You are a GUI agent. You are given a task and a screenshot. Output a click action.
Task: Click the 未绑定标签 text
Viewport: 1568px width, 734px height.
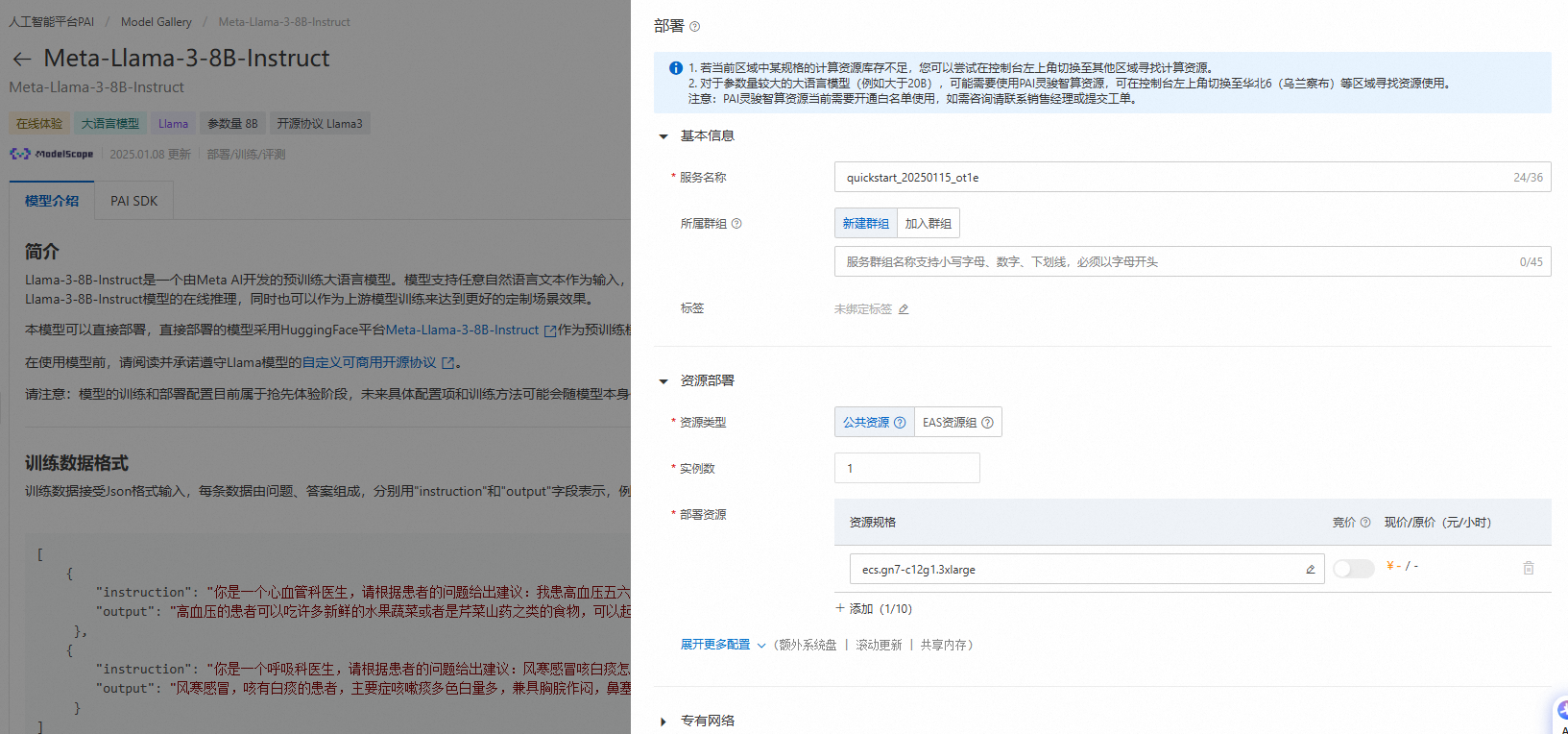coord(863,309)
